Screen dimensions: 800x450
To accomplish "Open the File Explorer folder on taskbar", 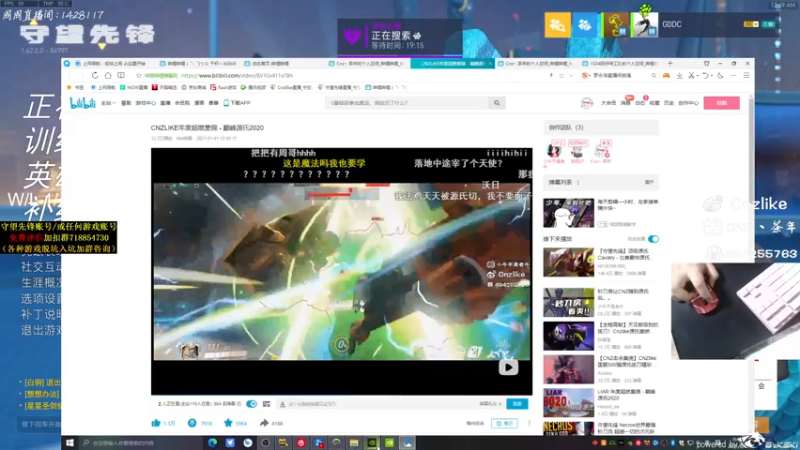I will click(354, 443).
